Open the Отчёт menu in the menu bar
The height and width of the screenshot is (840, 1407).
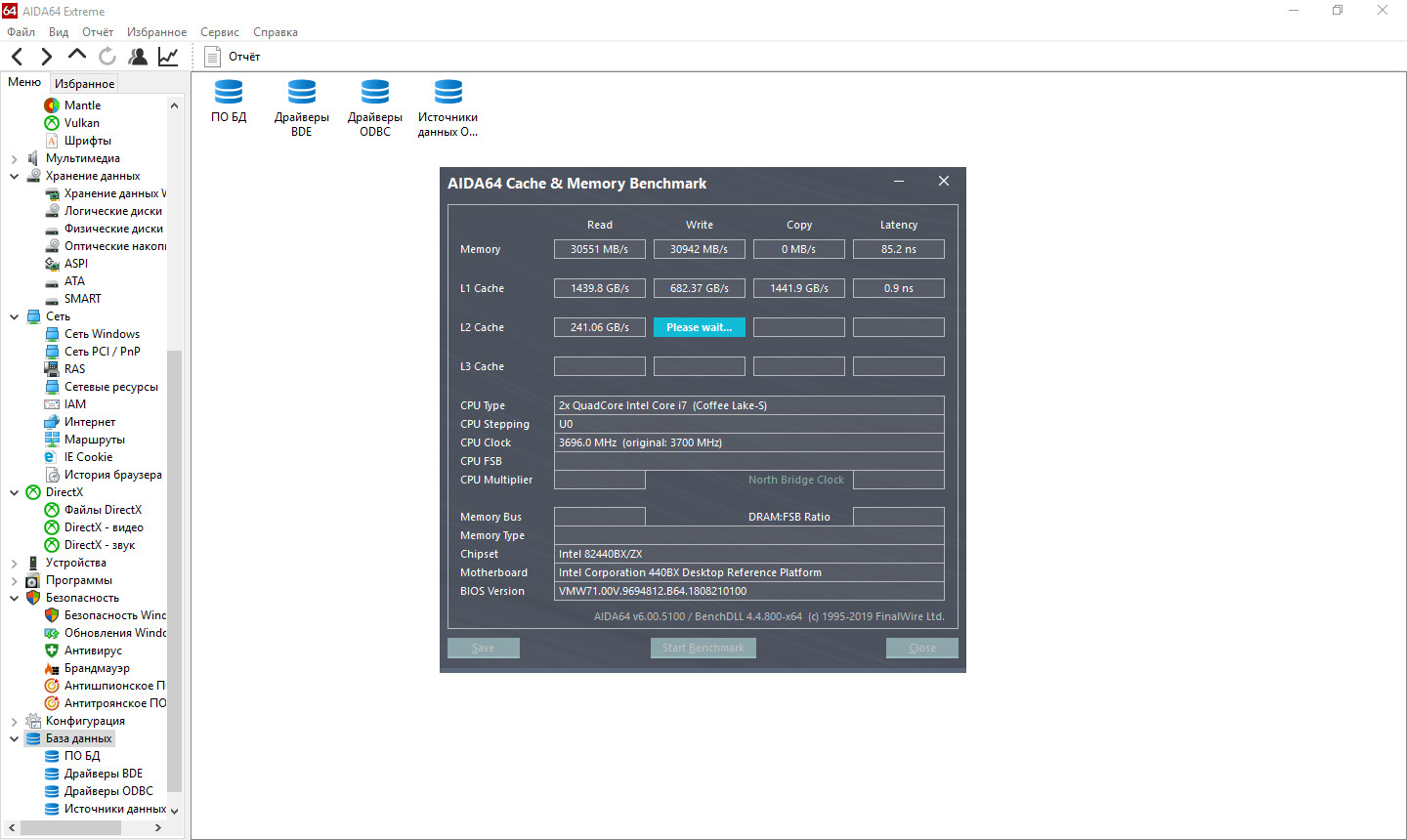(x=98, y=32)
